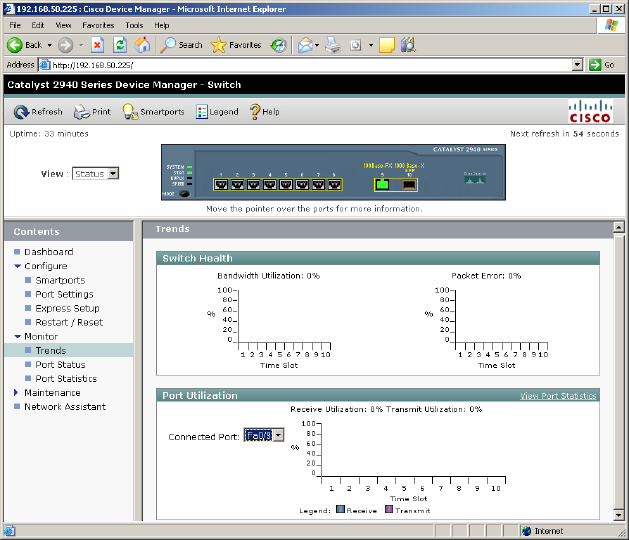Click the Print icon in Device Manager toolbar
This screenshot has height=540, width=629.
point(92,112)
